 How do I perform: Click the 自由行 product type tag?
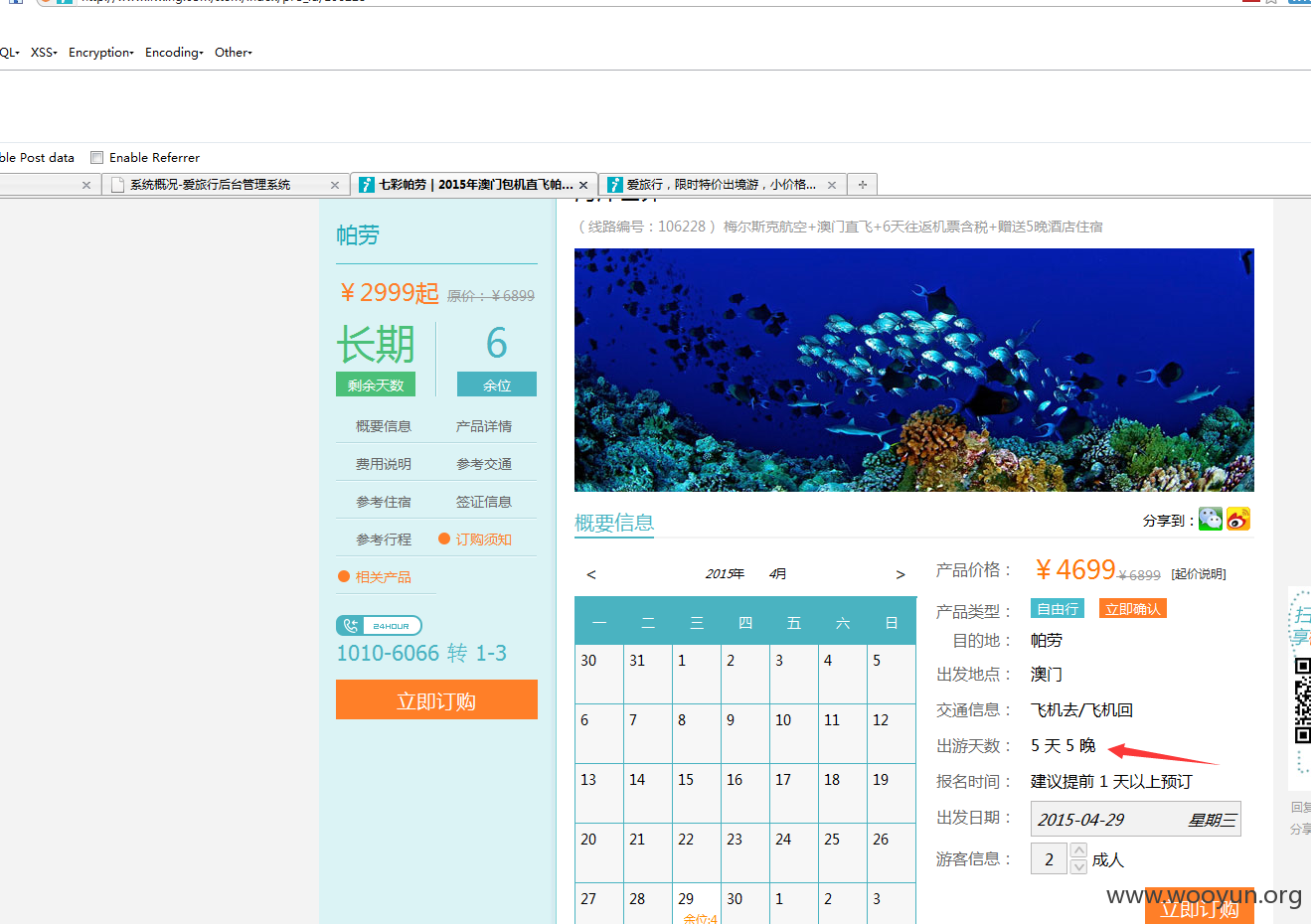point(1058,609)
